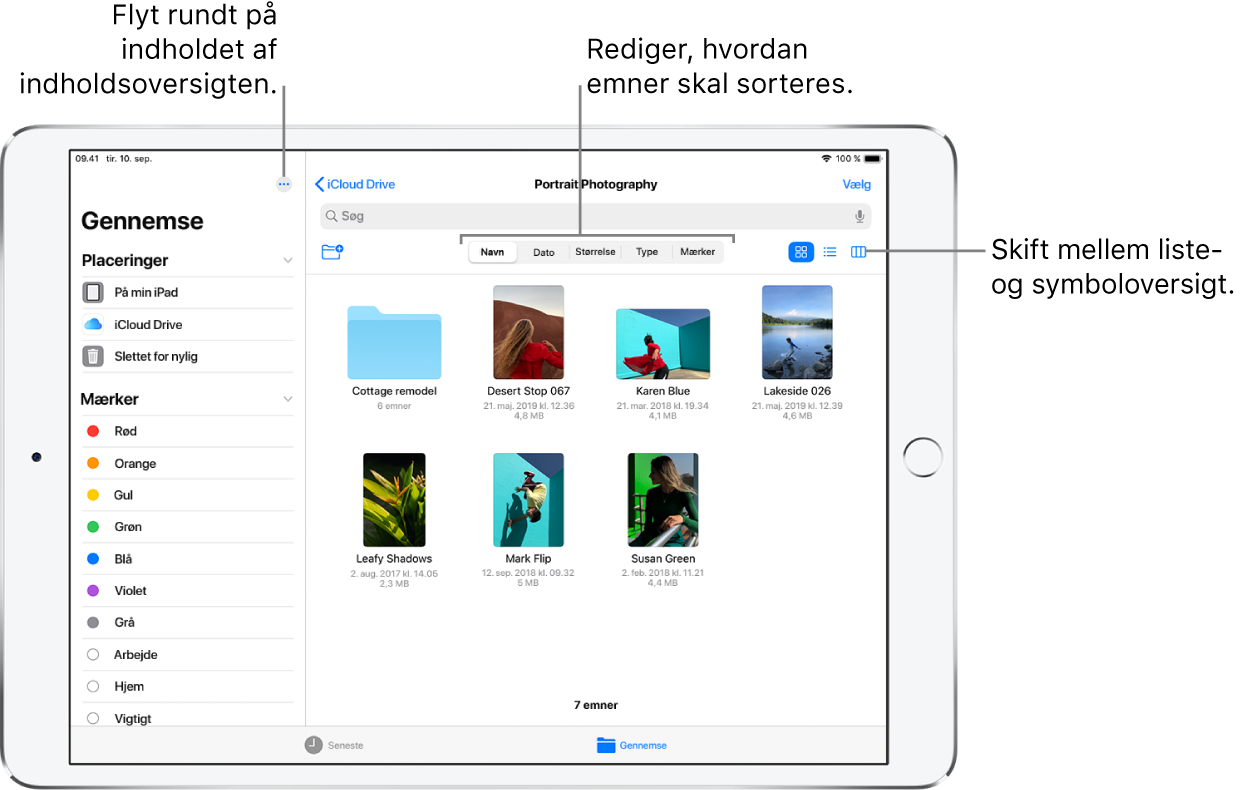
Task: Switch to icon grid view
Action: click(x=801, y=252)
